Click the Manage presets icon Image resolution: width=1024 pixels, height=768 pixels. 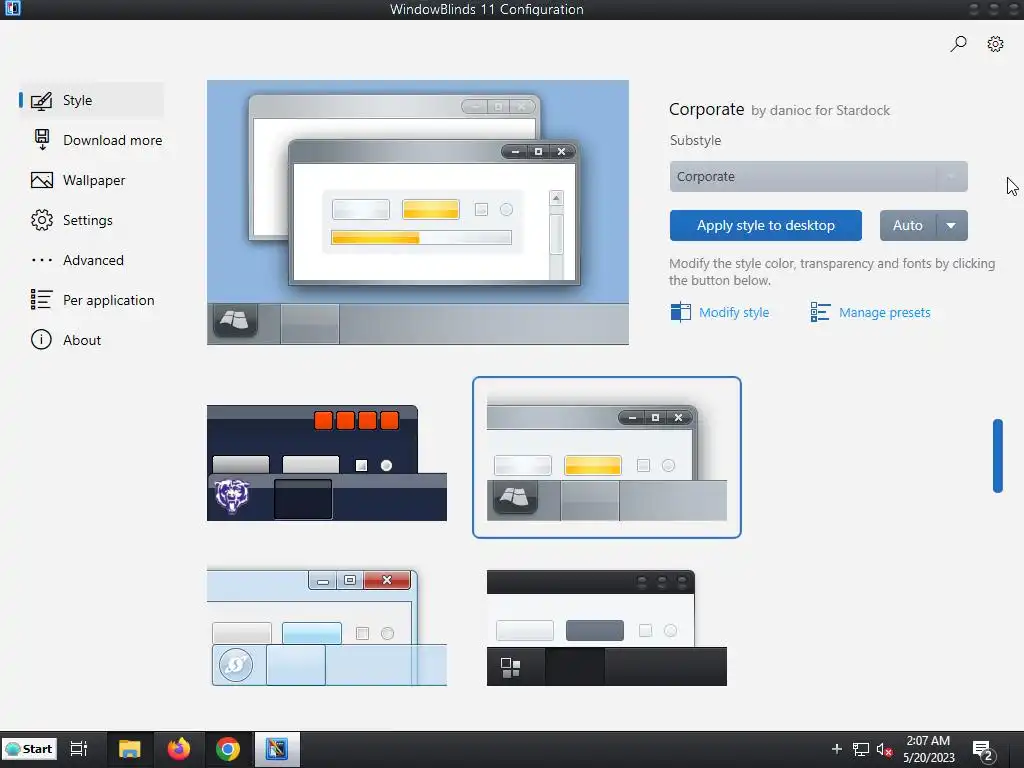[820, 312]
